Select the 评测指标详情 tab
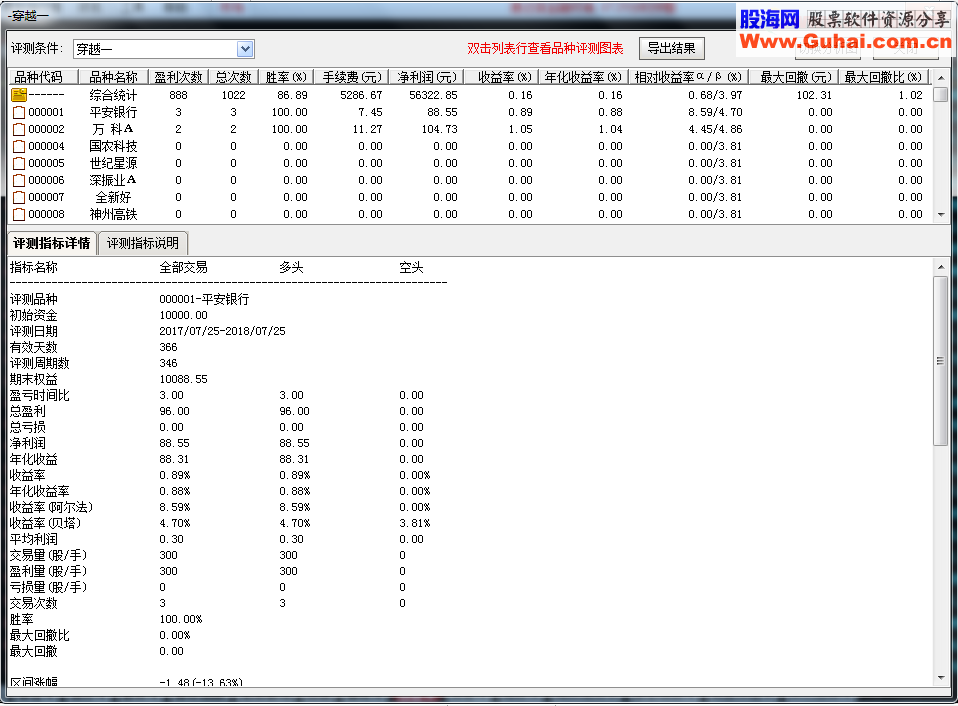958x706 pixels. pos(52,243)
